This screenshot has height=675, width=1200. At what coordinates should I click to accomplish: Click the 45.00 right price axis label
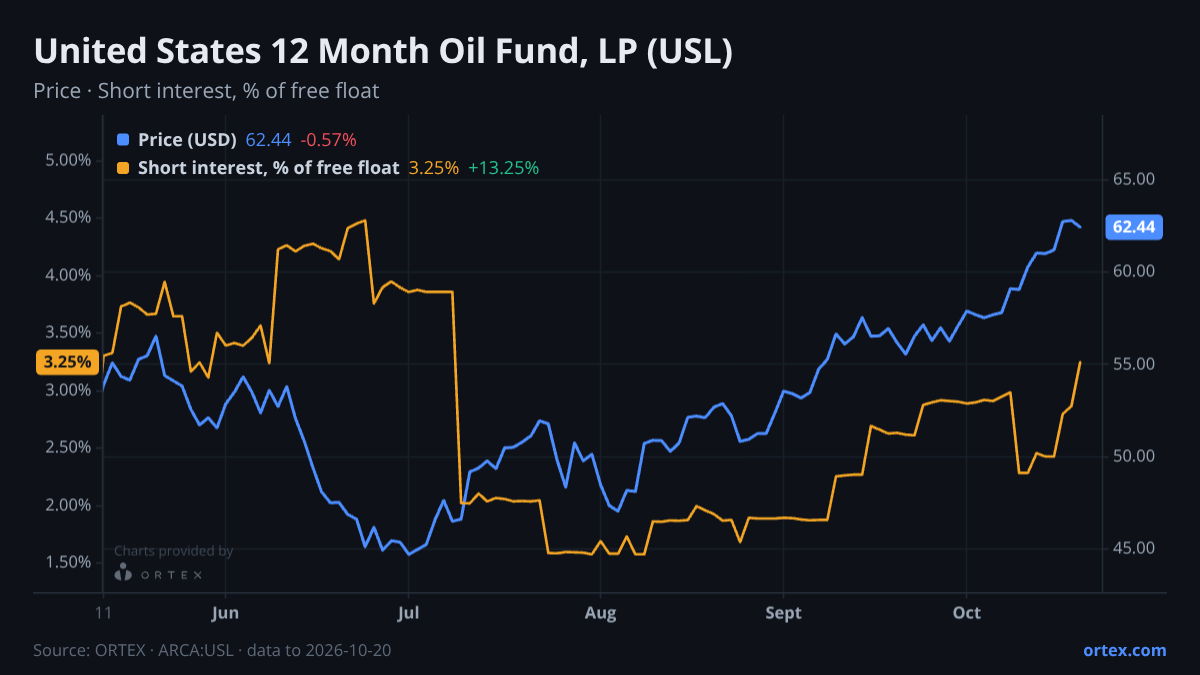[x=1134, y=548]
